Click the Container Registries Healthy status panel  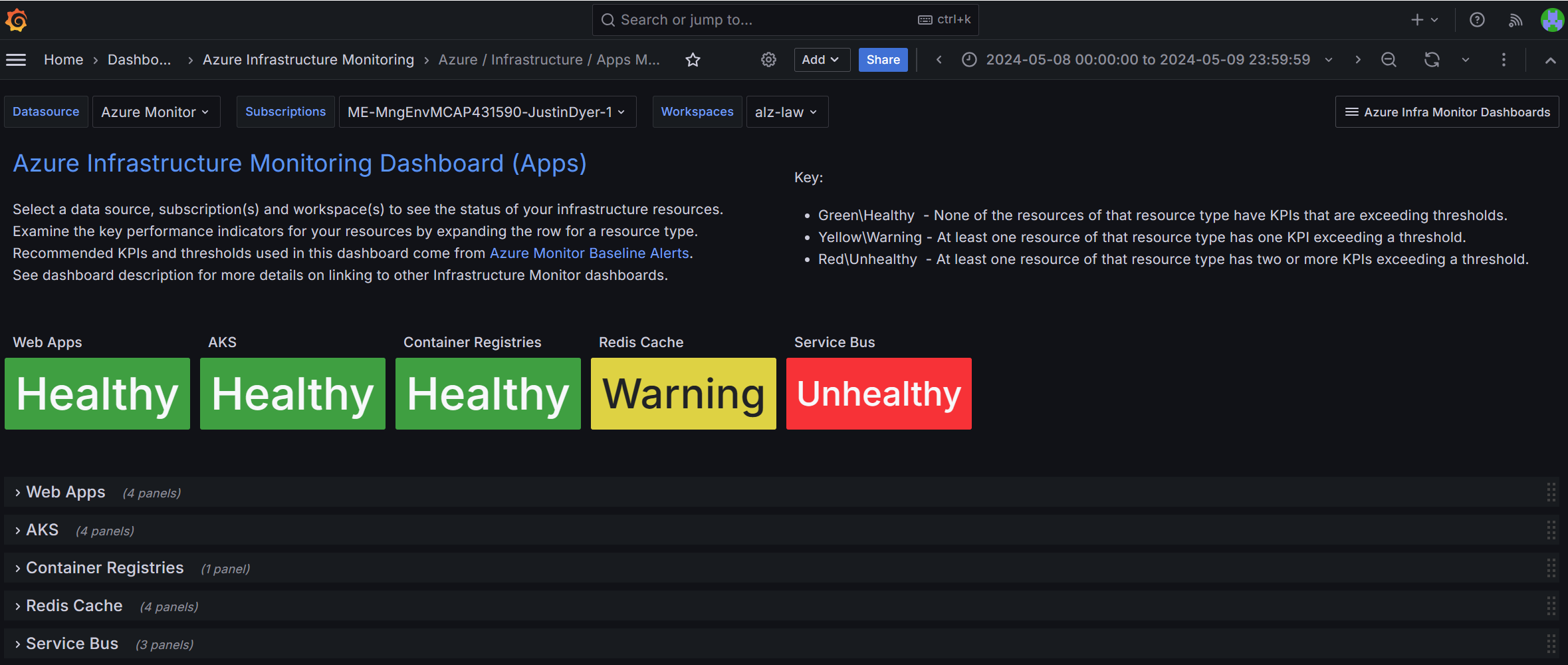(488, 394)
